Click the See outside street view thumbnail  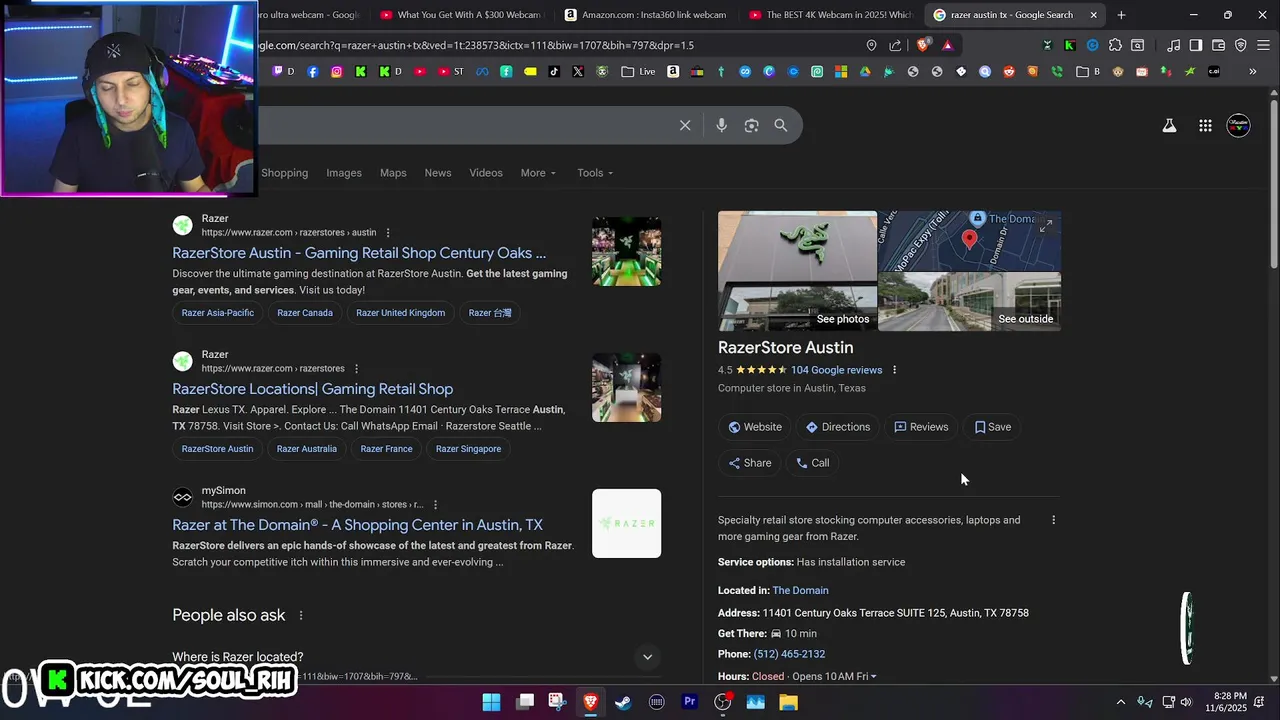coord(969,302)
